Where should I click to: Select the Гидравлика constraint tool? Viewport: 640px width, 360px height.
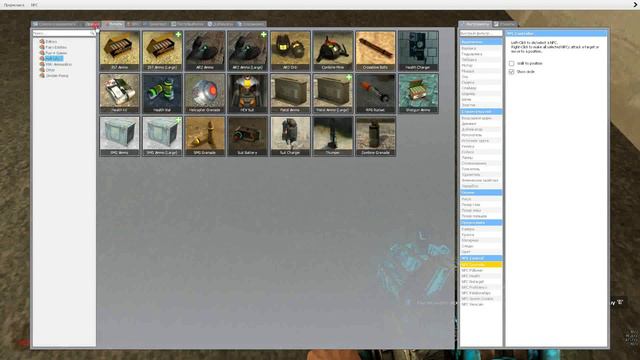[481, 54]
